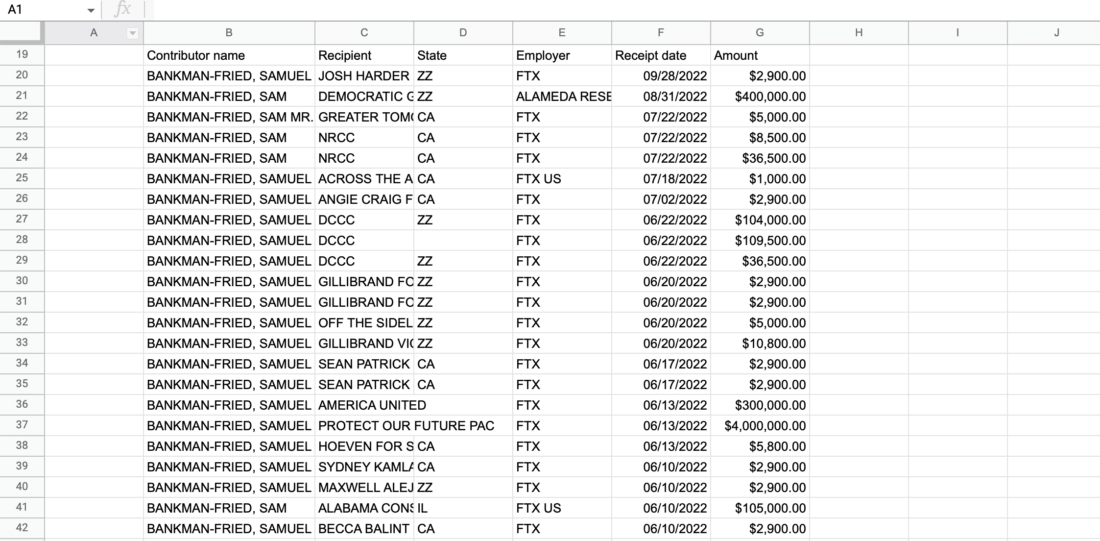The height and width of the screenshot is (541, 1100).
Task: Select the $105,000.00 amount cell
Action: (760, 507)
